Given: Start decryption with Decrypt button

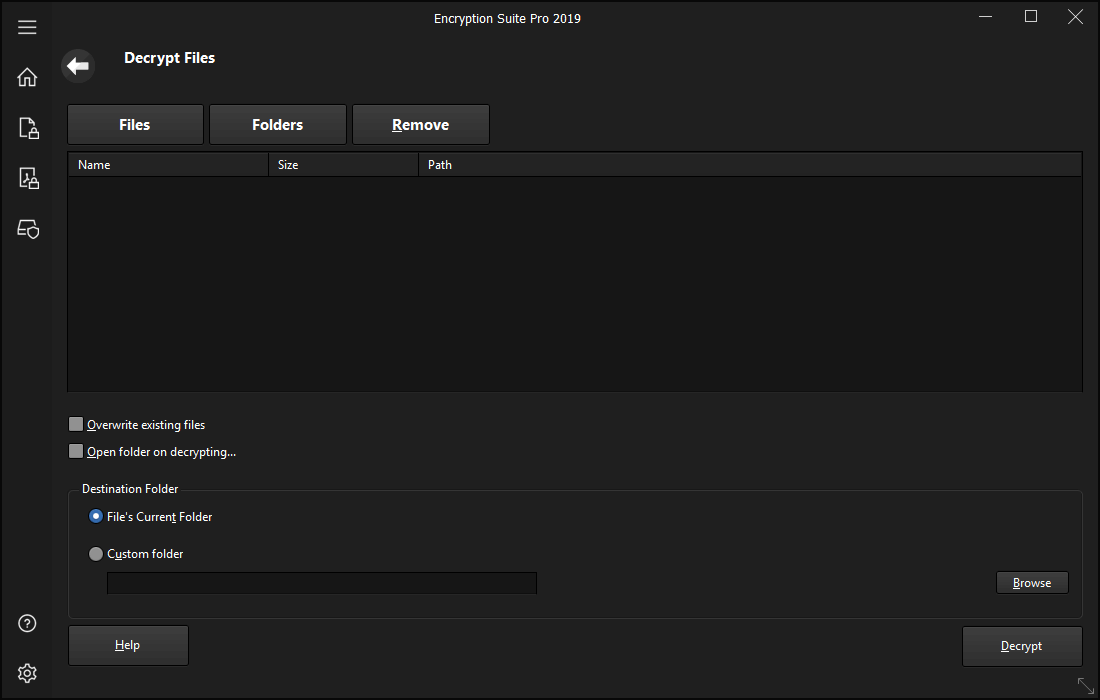Looking at the screenshot, I should pos(1021,646).
